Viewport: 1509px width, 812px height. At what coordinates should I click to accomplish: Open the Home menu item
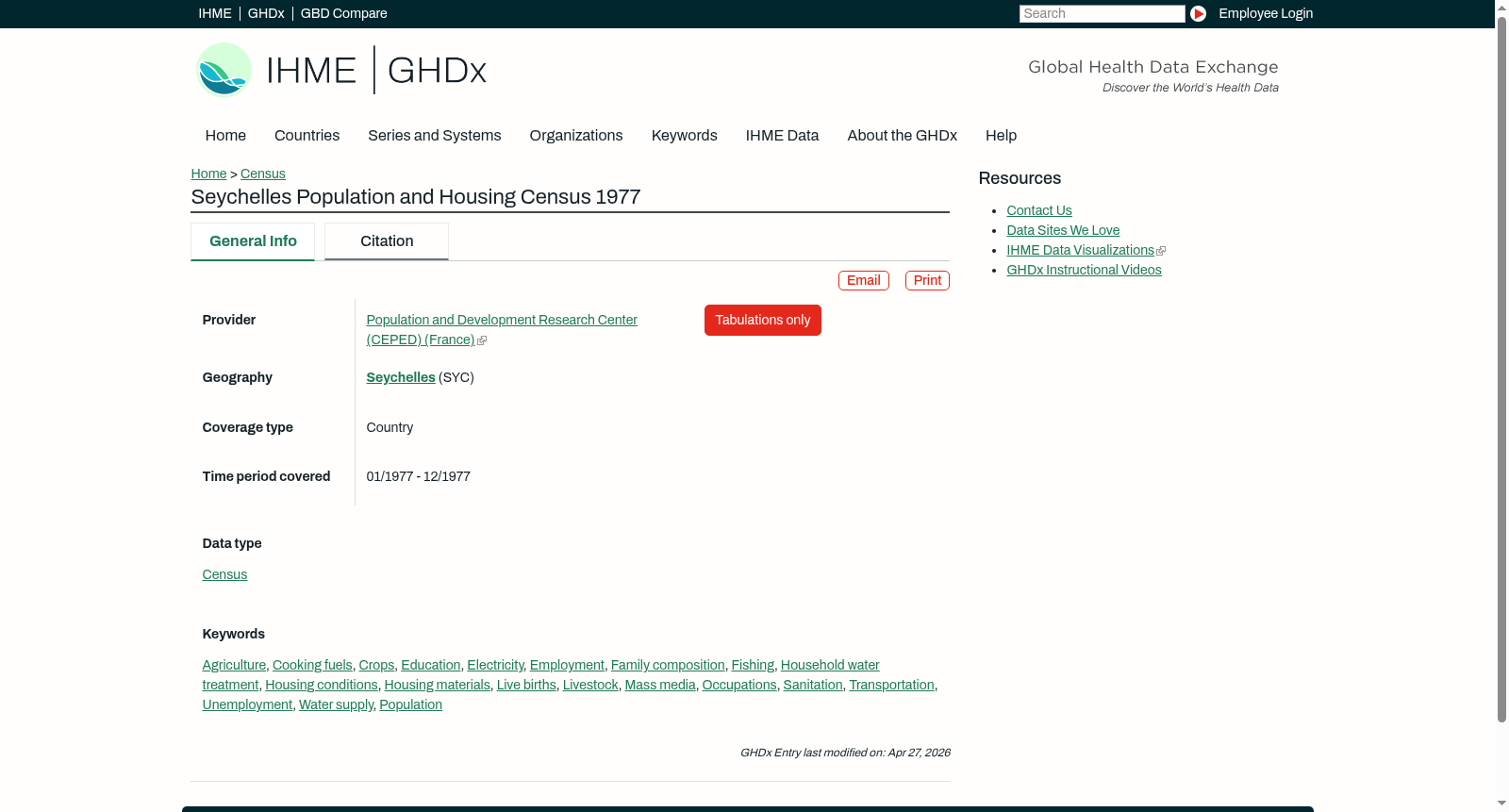tap(225, 136)
